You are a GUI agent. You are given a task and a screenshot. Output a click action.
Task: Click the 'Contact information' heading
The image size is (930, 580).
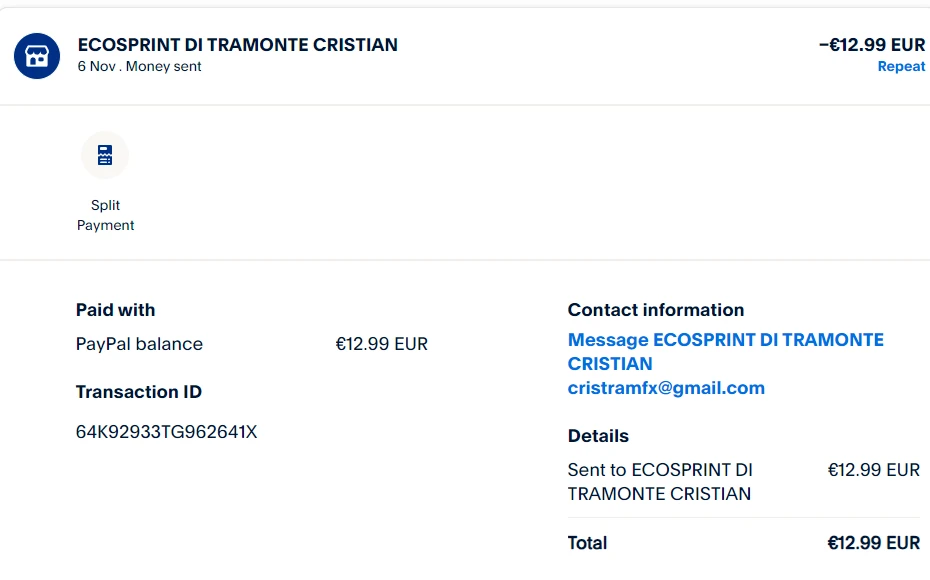tap(656, 310)
